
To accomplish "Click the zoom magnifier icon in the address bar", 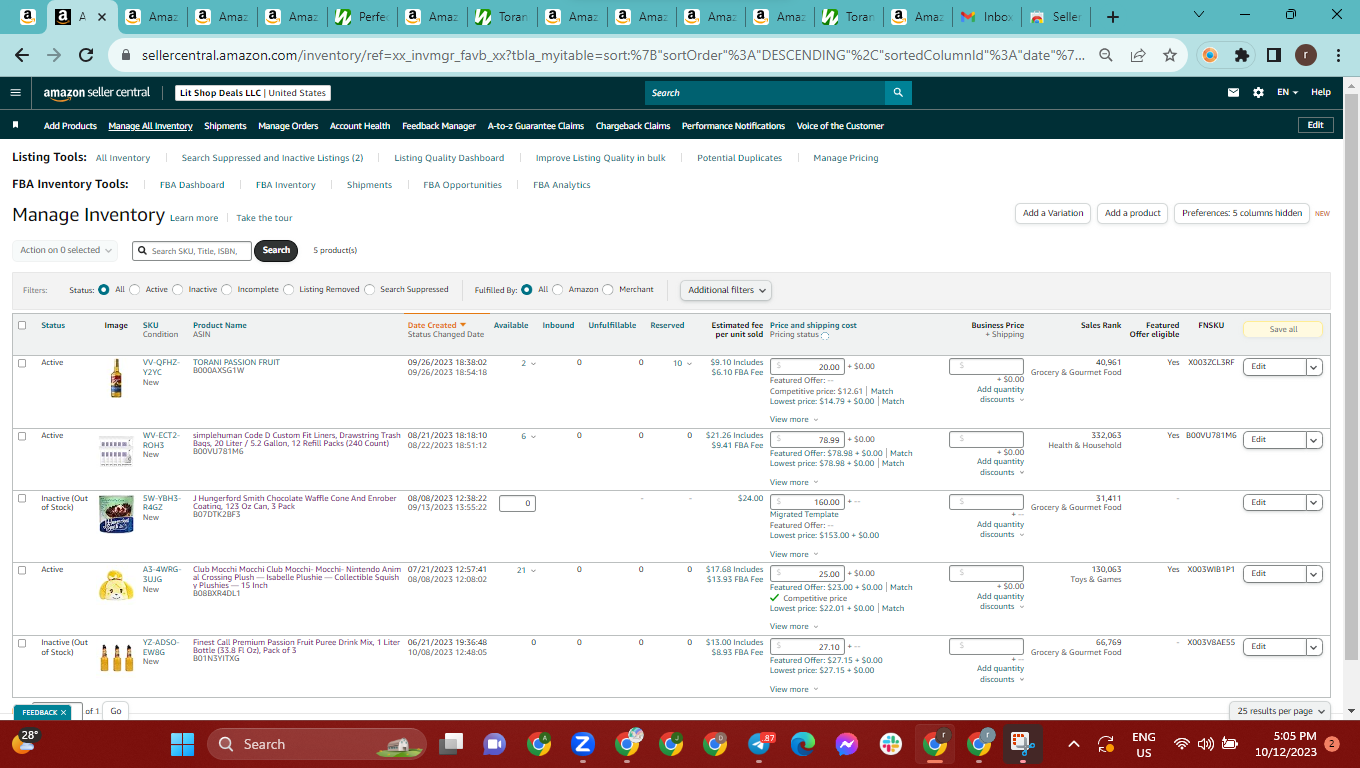I will click(1106, 55).
